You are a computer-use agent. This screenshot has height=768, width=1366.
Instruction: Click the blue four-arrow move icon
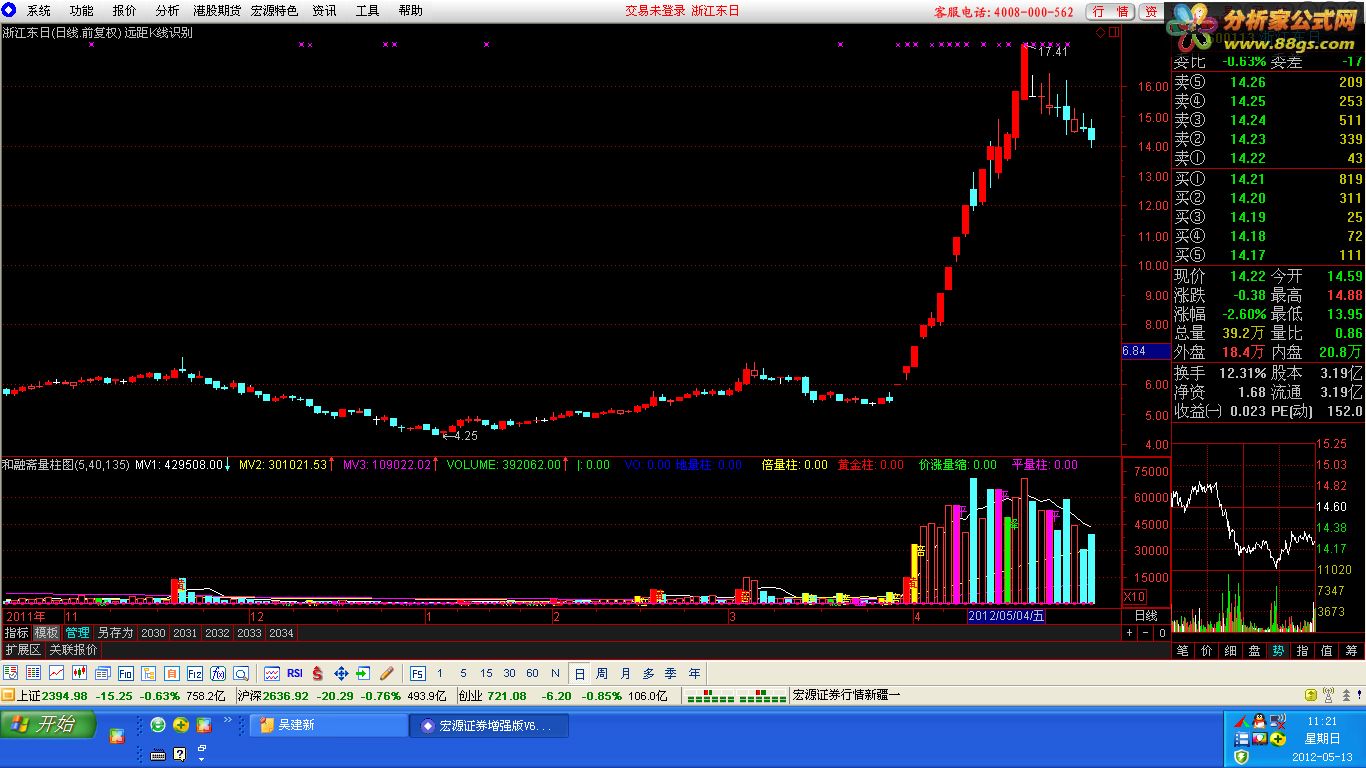pos(341,673)
